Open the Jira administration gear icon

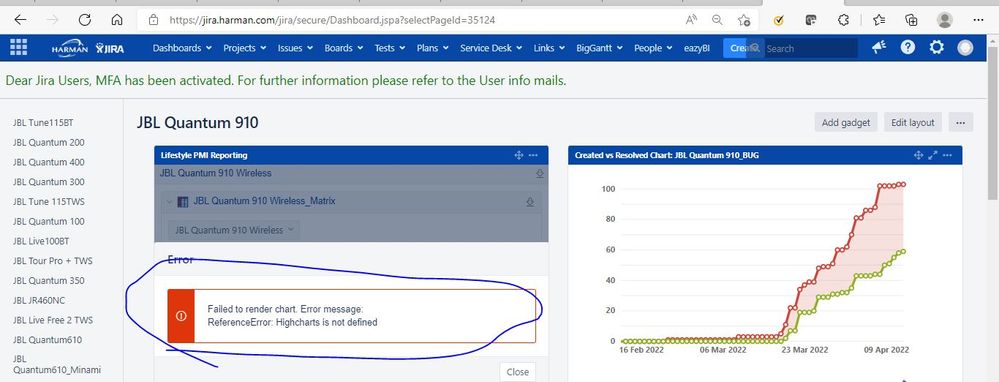pyautogui.click(x=936, y=48)
